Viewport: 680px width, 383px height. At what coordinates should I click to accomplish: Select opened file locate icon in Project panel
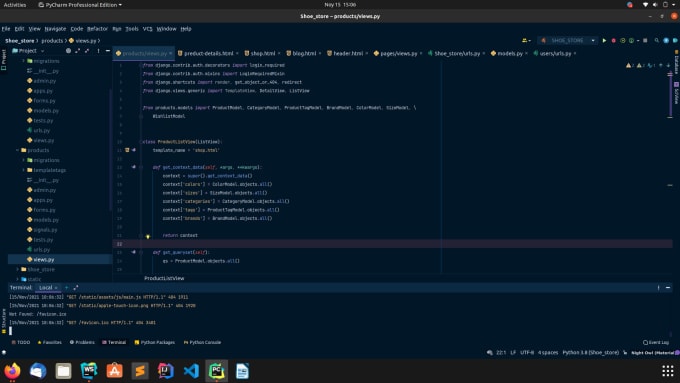click(68, 51)
